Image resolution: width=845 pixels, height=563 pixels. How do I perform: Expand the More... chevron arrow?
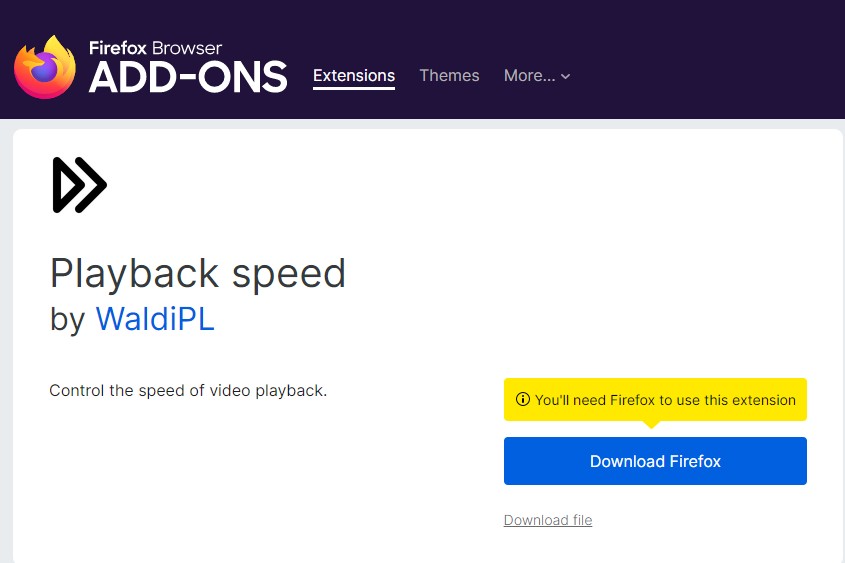[x=566, y=77]
